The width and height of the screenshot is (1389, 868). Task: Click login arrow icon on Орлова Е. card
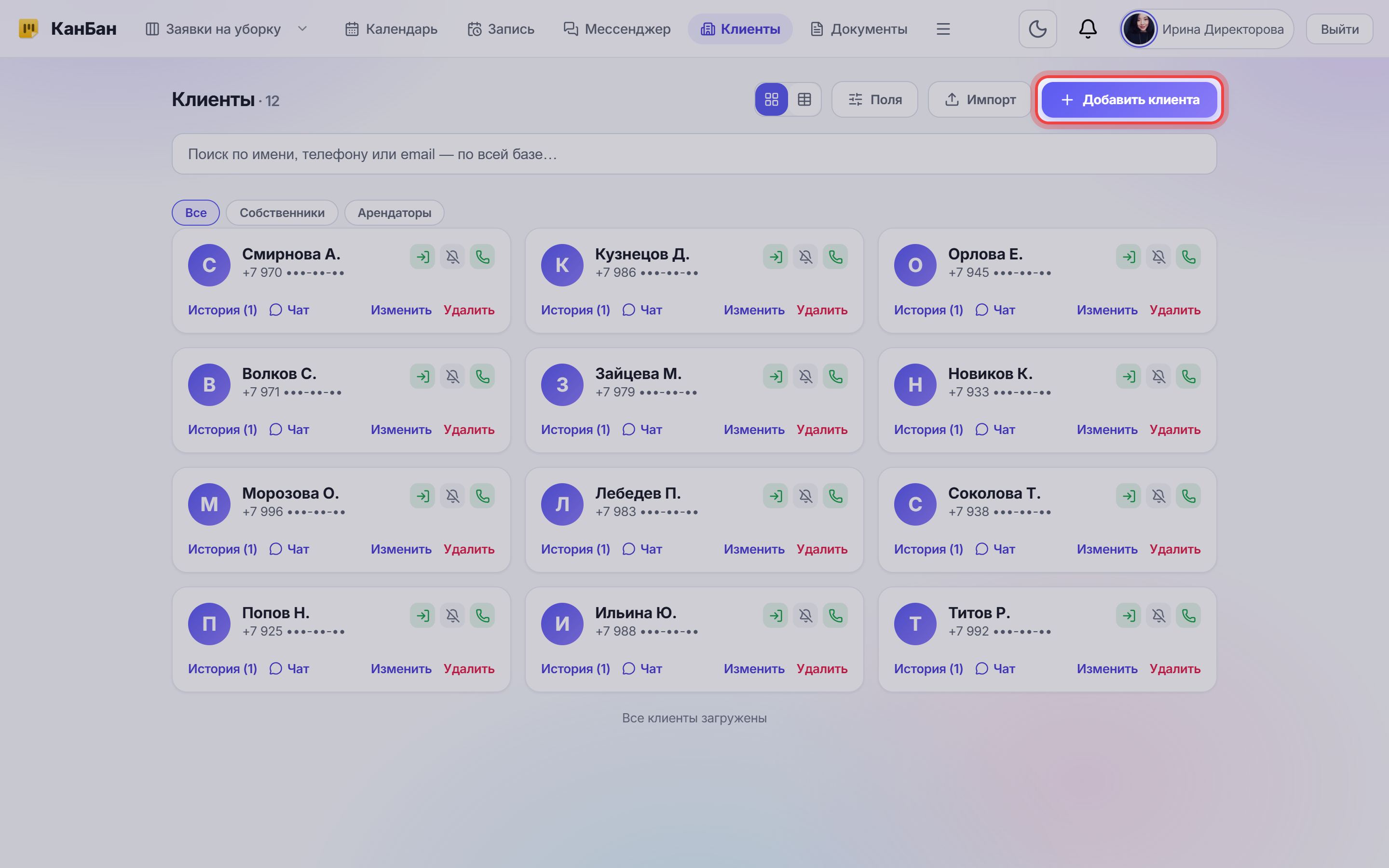click(1129, 257)
